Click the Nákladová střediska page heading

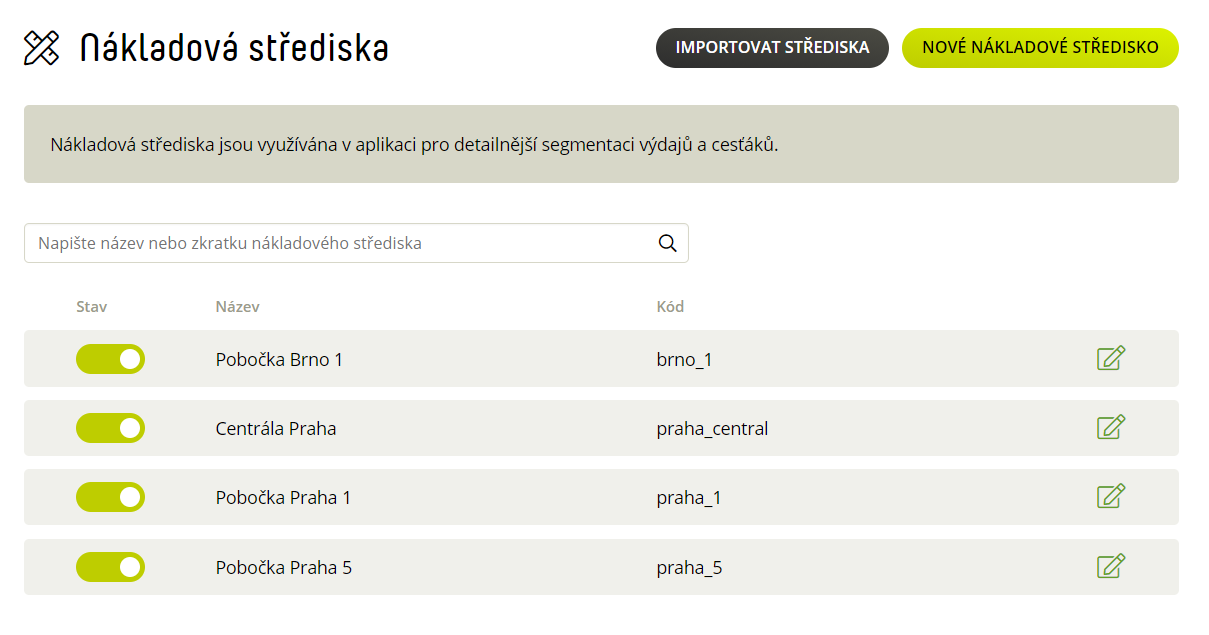pyautogui.click(x=234, y=48)
